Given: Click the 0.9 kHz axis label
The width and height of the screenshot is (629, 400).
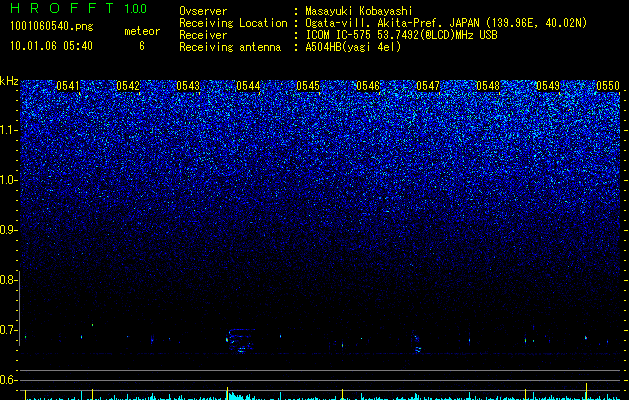Looking at the screenshot, I should pyautogui.click(x=9, y=230).
